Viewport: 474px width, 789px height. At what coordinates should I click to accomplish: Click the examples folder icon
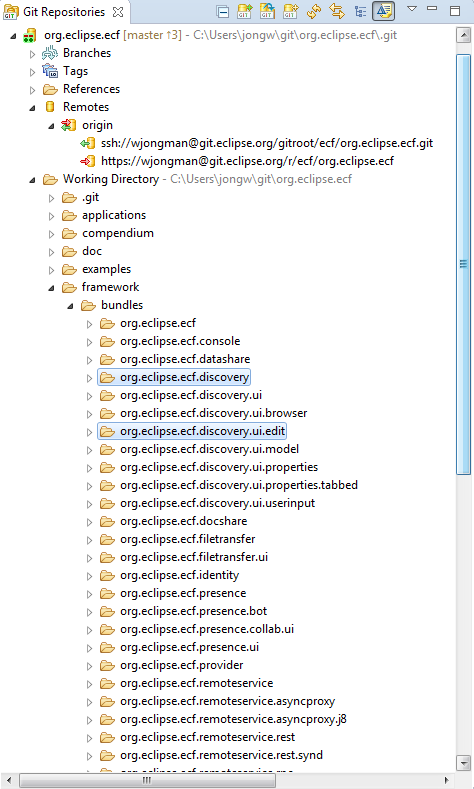(x=69, y=269)
